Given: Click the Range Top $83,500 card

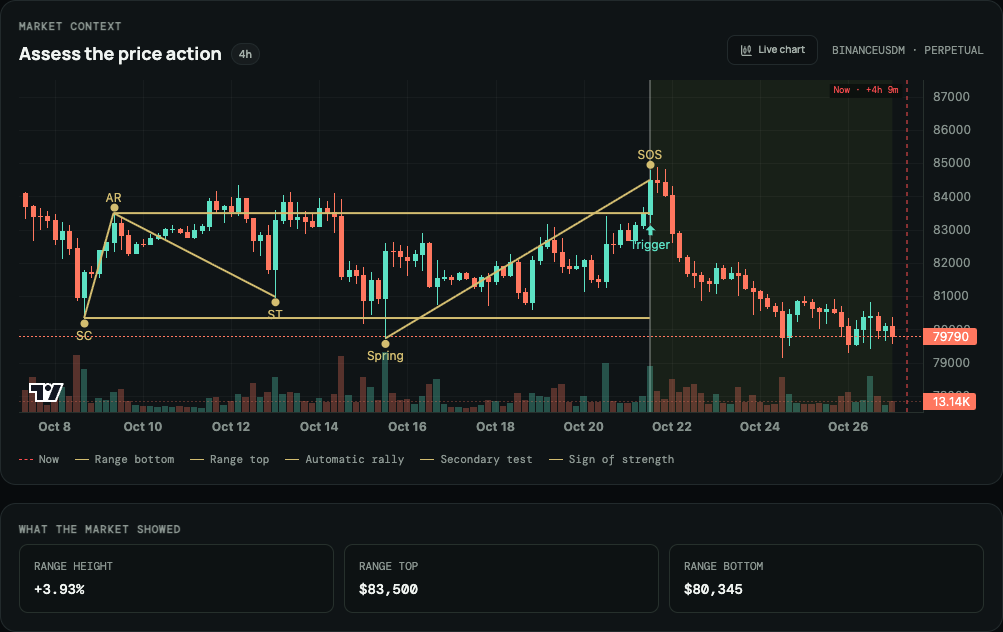Looking at the screenshot, I should (502, 578).
